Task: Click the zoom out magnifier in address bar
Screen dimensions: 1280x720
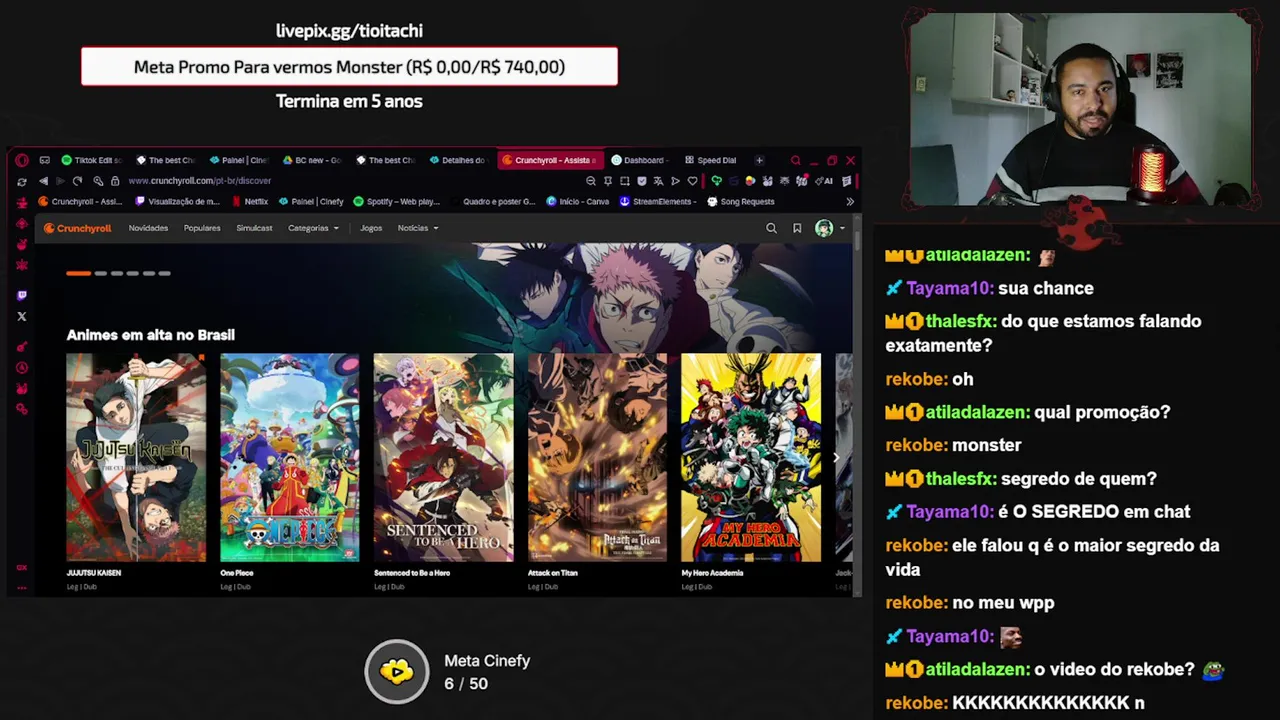Action: 591,181
